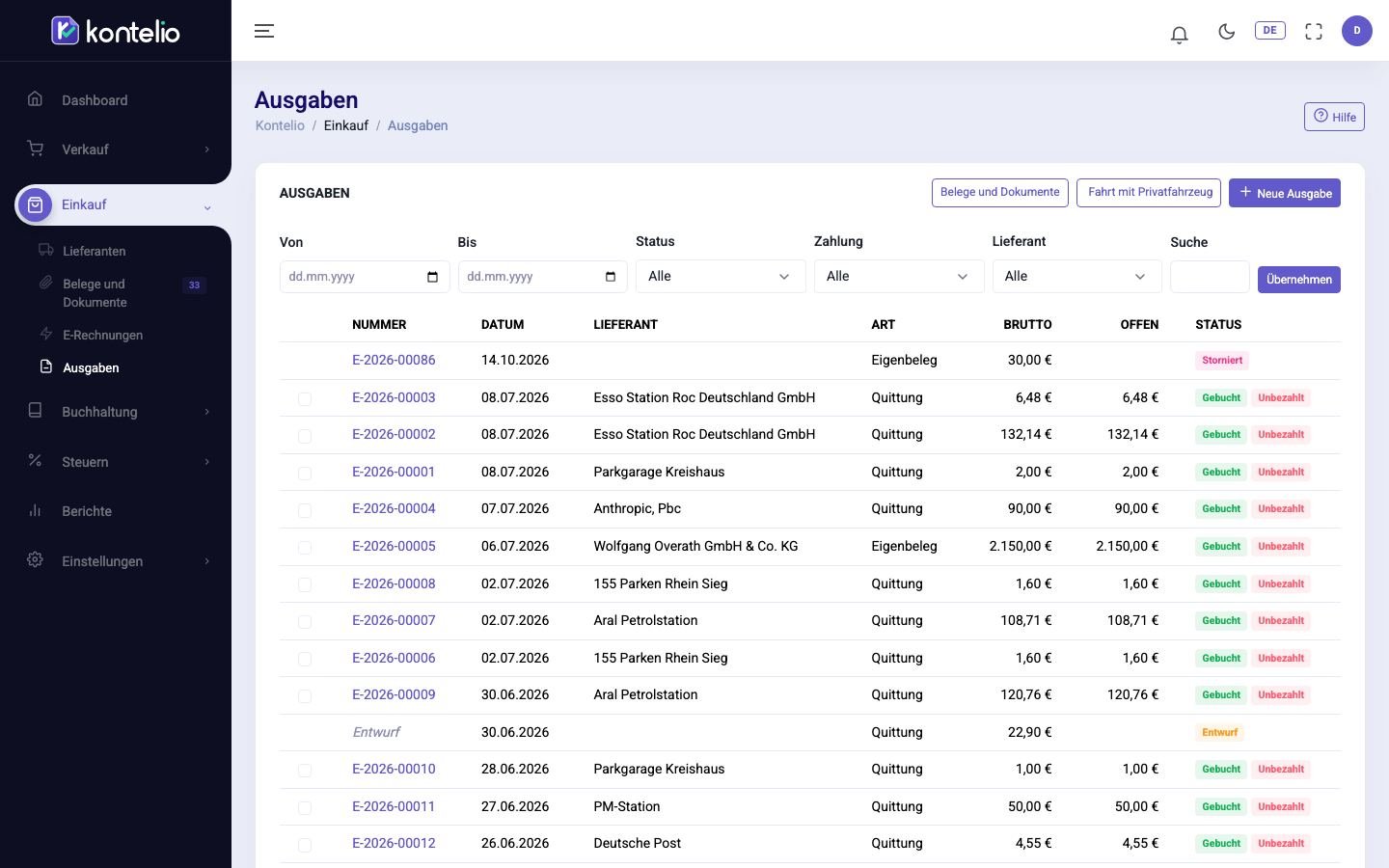The width and height of the screenshot is (1389, 868).
Task: Collapse the Einkauf menu chevron
Action: 206,206
